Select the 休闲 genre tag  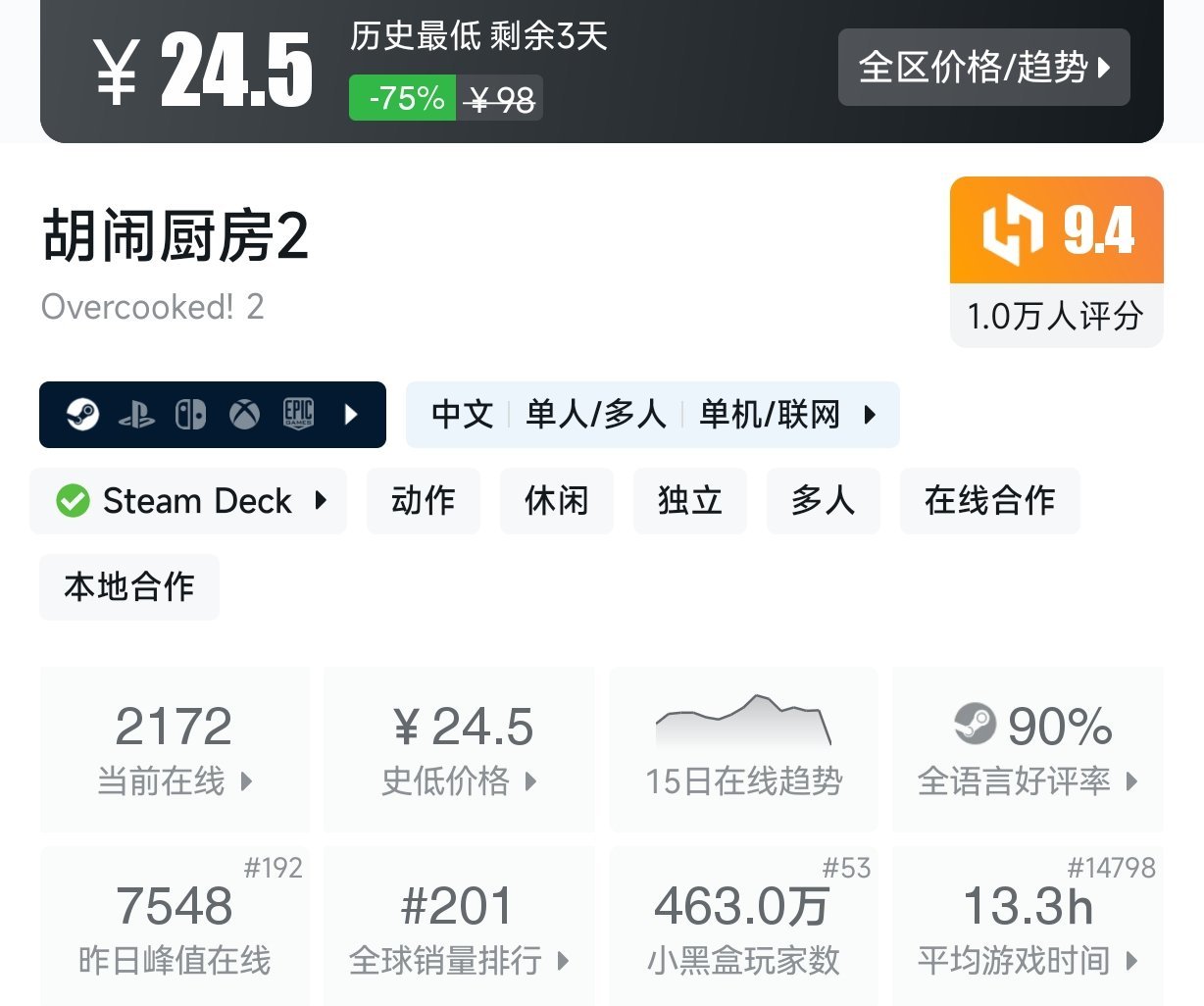tap(556, 501)
